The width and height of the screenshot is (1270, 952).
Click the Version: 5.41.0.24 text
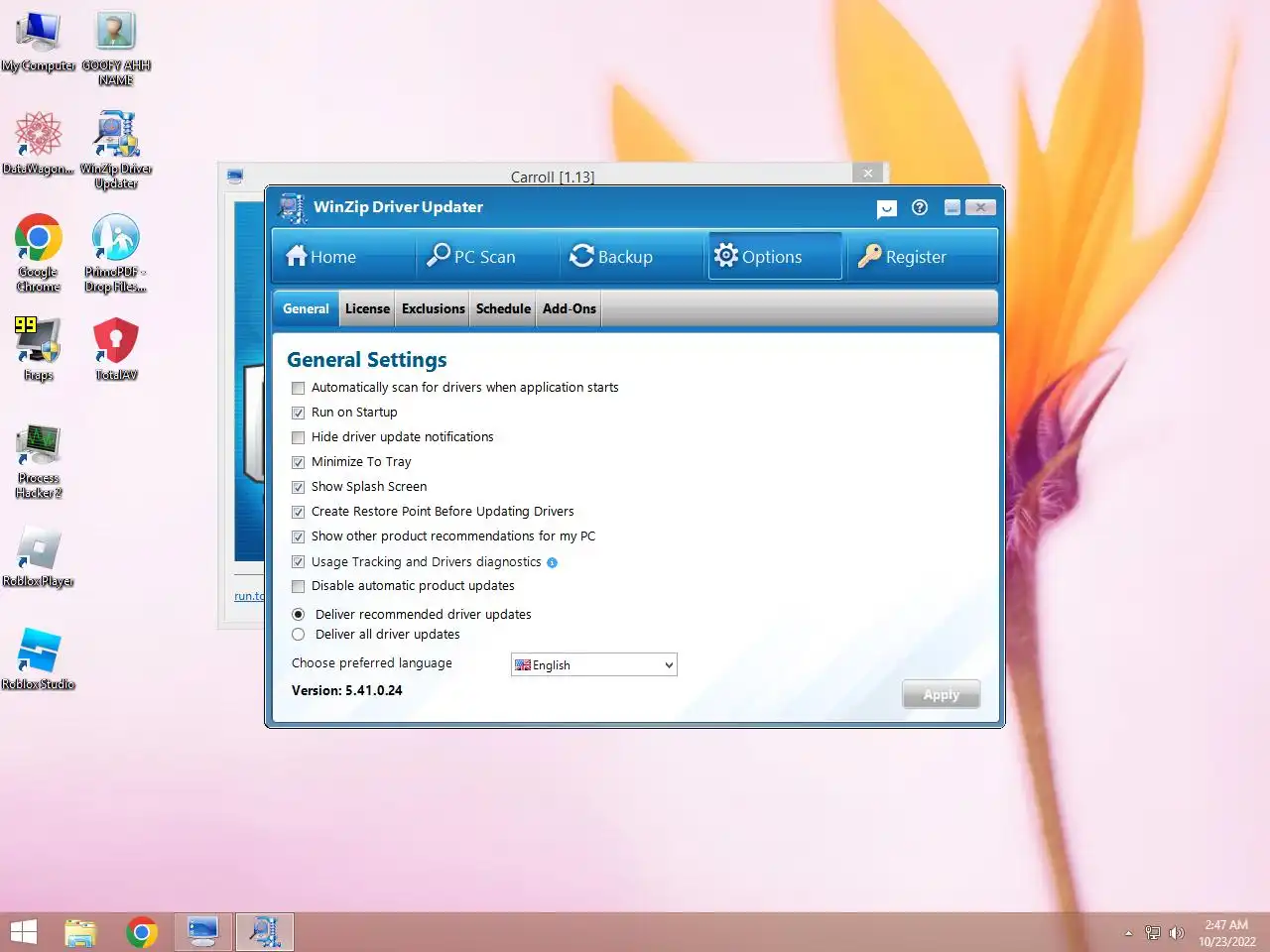(x=347, y=690)
